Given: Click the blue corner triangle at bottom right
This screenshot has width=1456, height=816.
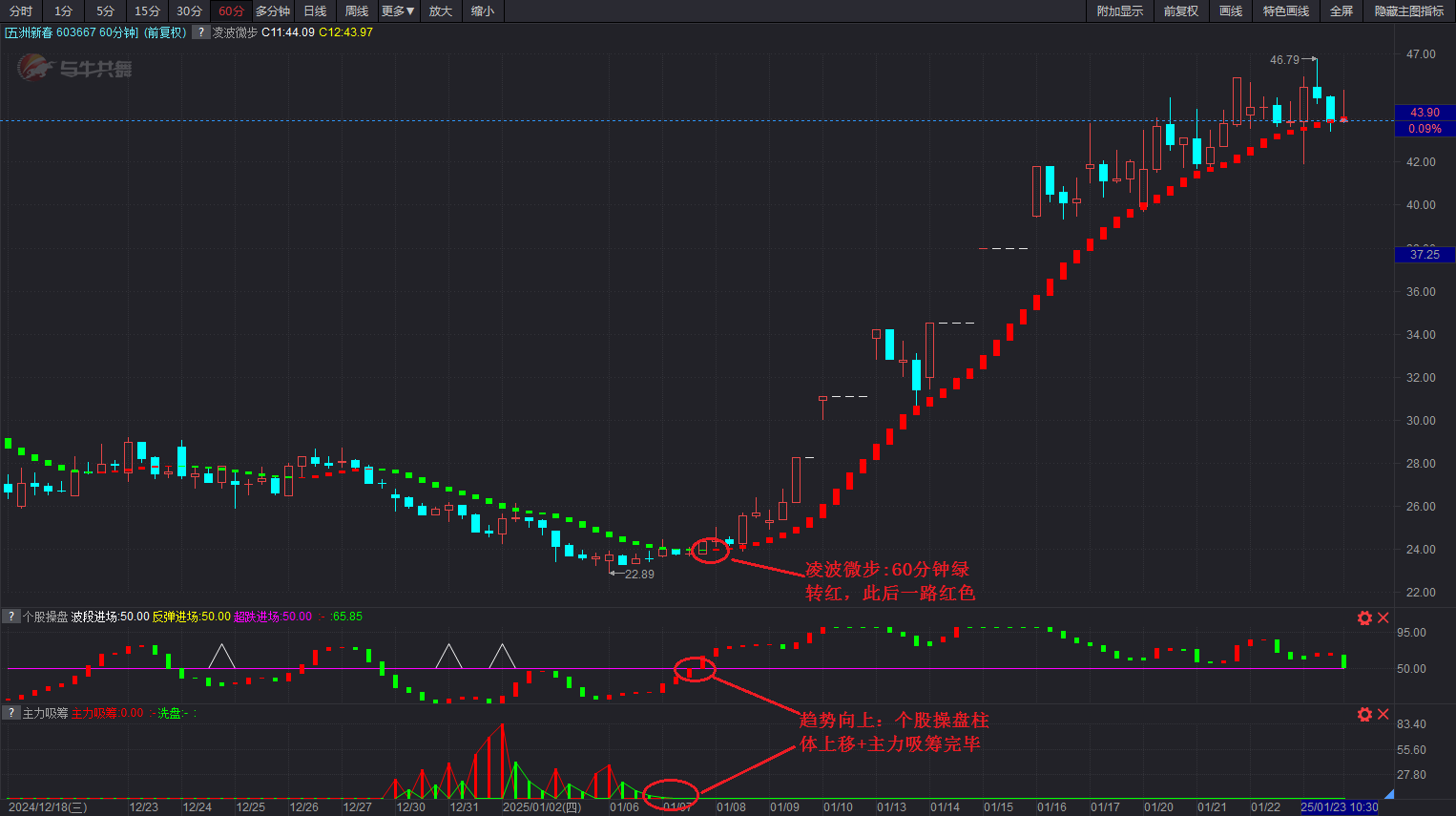Looking at the screenshot, I should pos(1389,794).
